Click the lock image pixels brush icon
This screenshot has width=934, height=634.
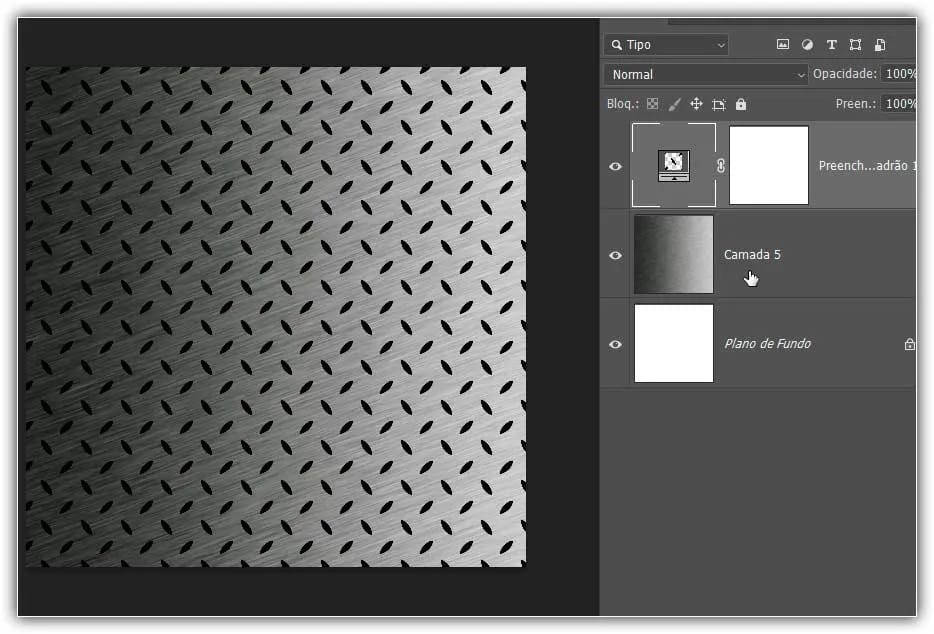674,104
